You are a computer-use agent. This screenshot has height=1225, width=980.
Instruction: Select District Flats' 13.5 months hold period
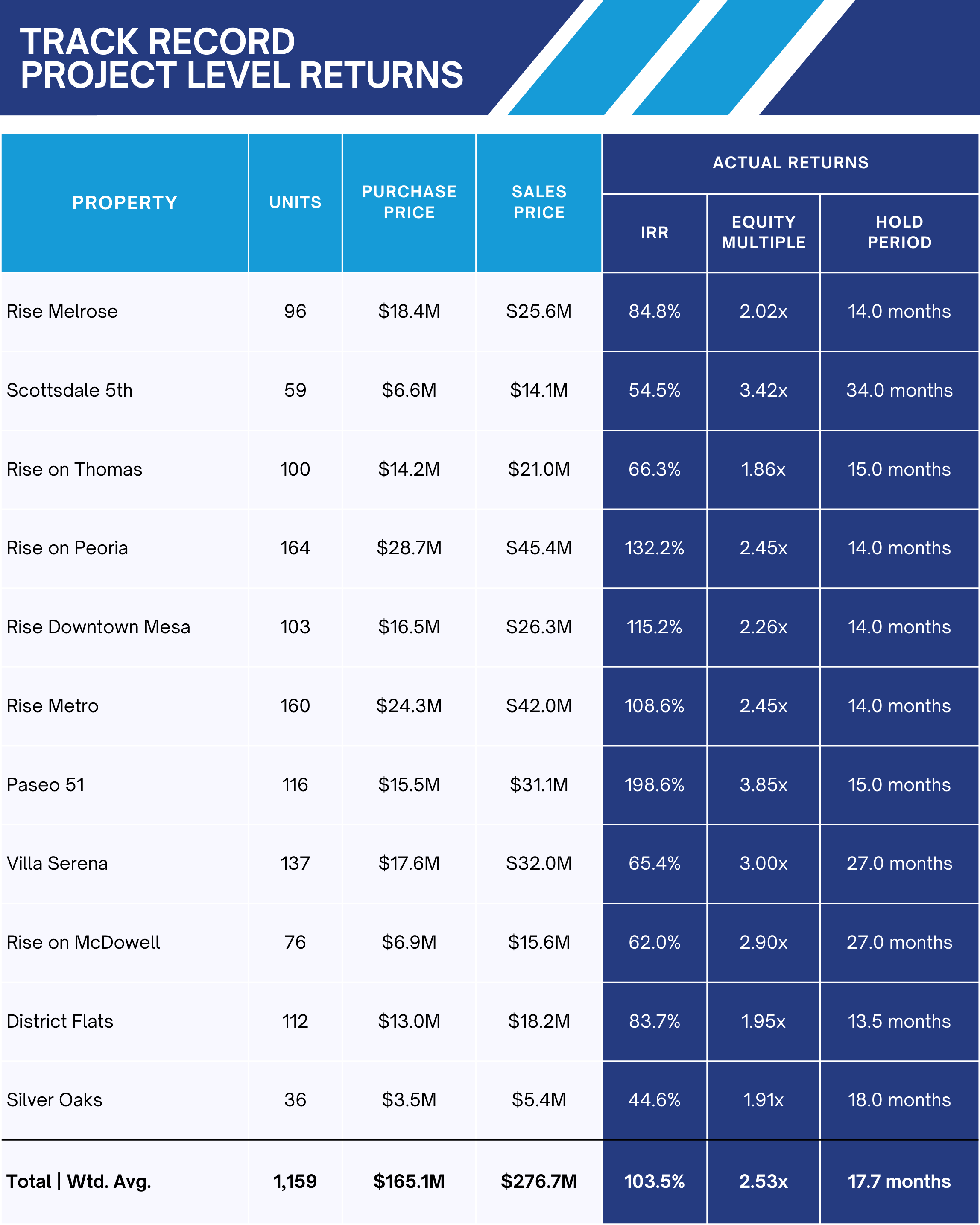coord(899,1022)
